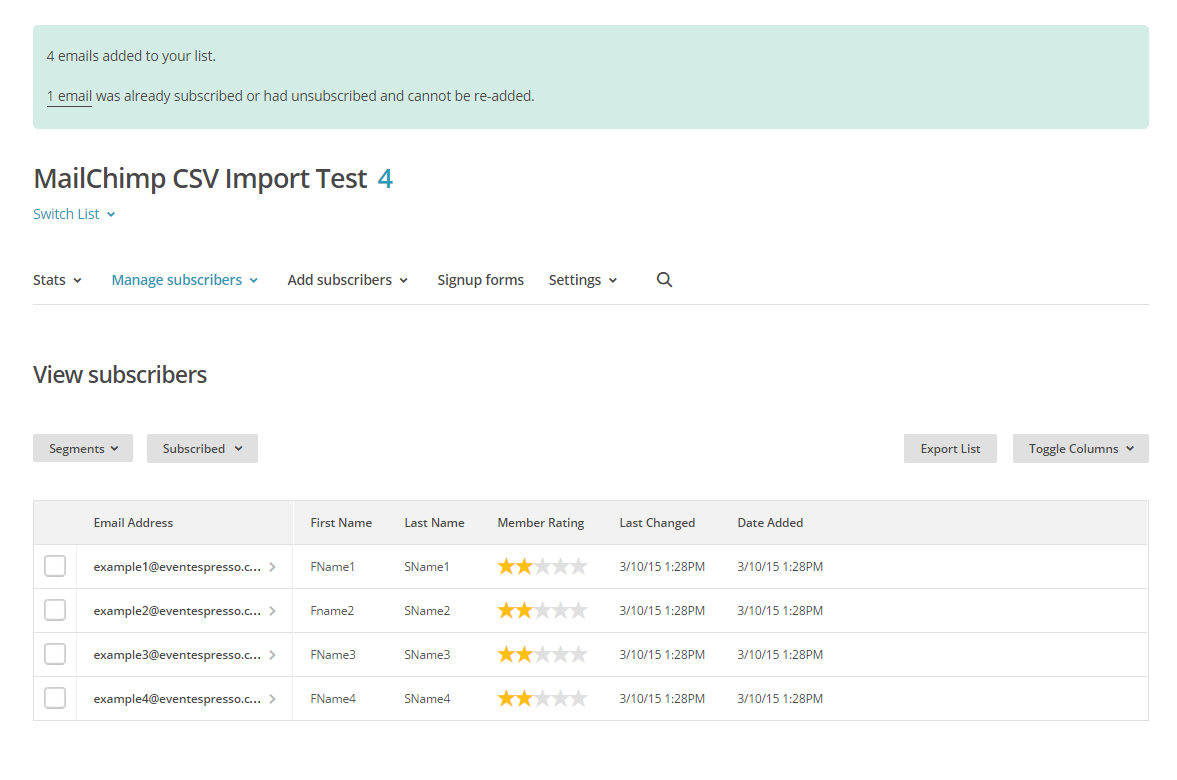Sort by Email Address column header
1177x780 pixels.
(x=133, y=523)
